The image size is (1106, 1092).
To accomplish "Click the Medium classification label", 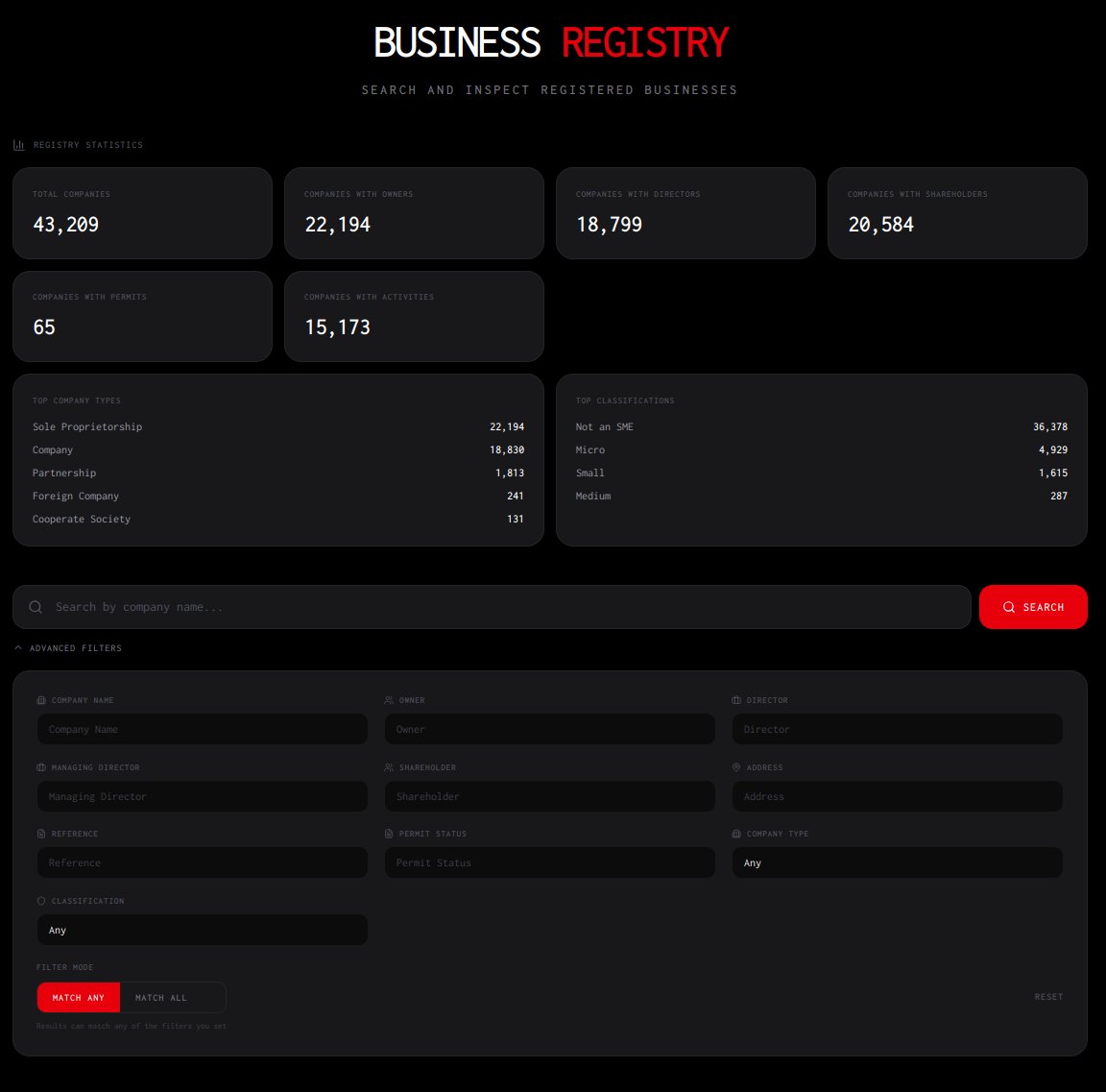I will coord(593,496).
